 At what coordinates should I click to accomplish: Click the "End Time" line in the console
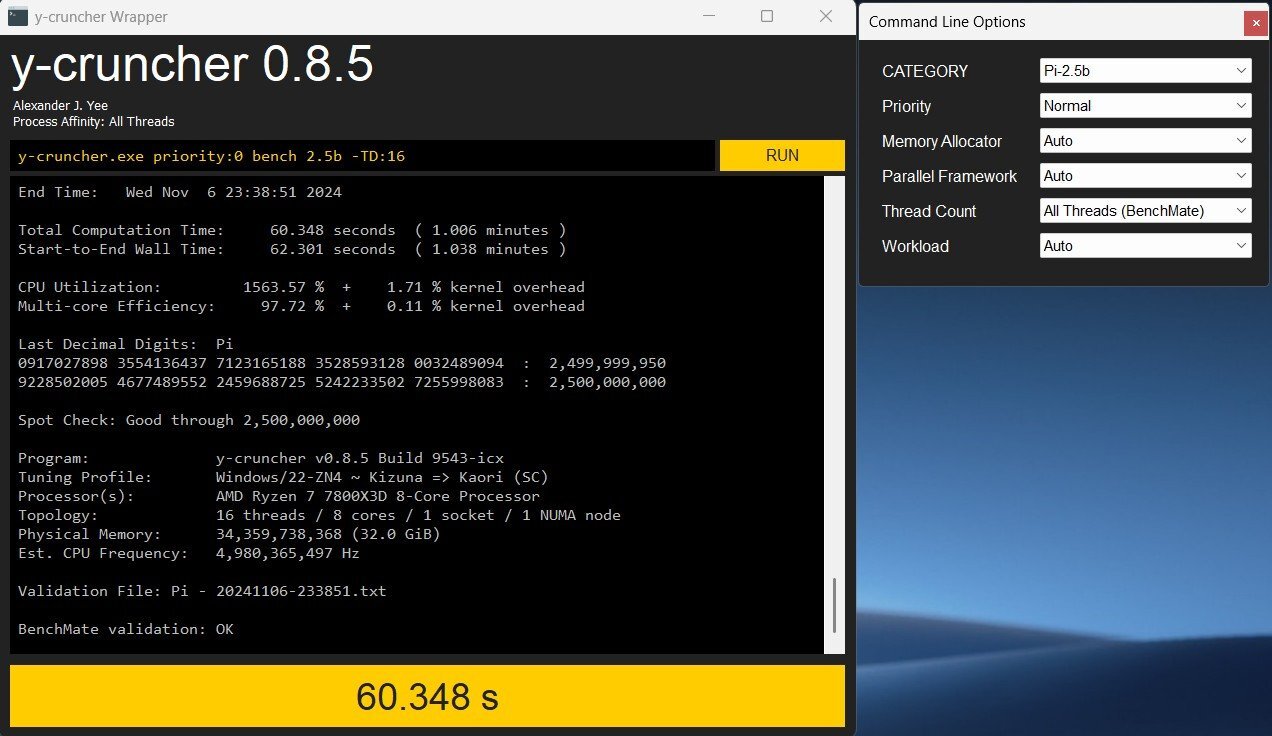(x=180, y=192)
